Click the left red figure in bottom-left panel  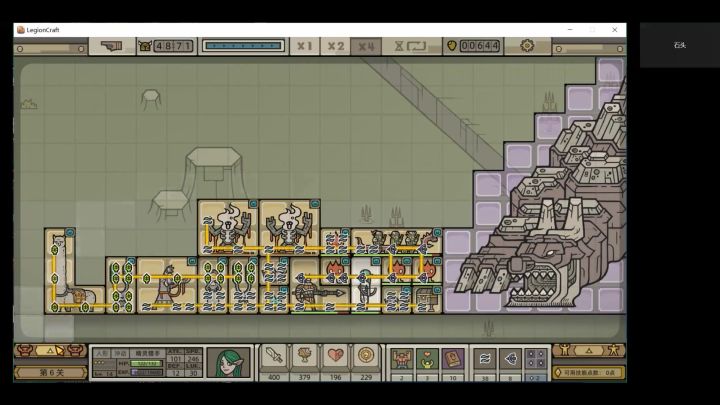[25, 351]
